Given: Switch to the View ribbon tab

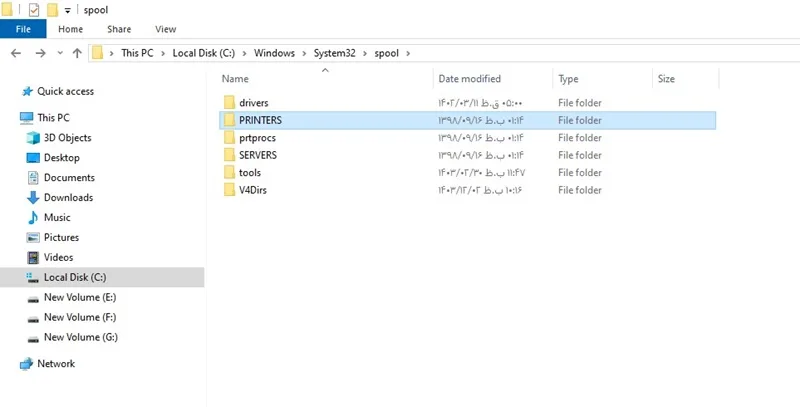Looking at the screenshot, I should click(165, 29).
